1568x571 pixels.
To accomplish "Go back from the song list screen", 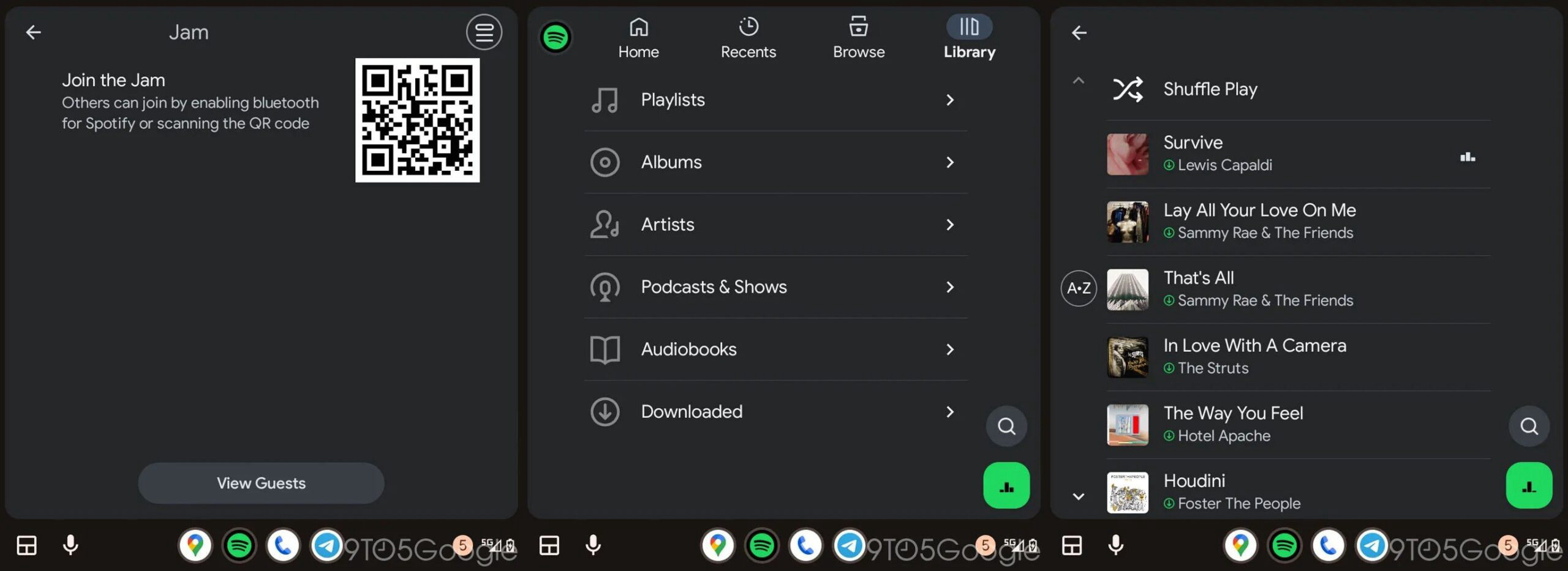I will pos(1079,32).
